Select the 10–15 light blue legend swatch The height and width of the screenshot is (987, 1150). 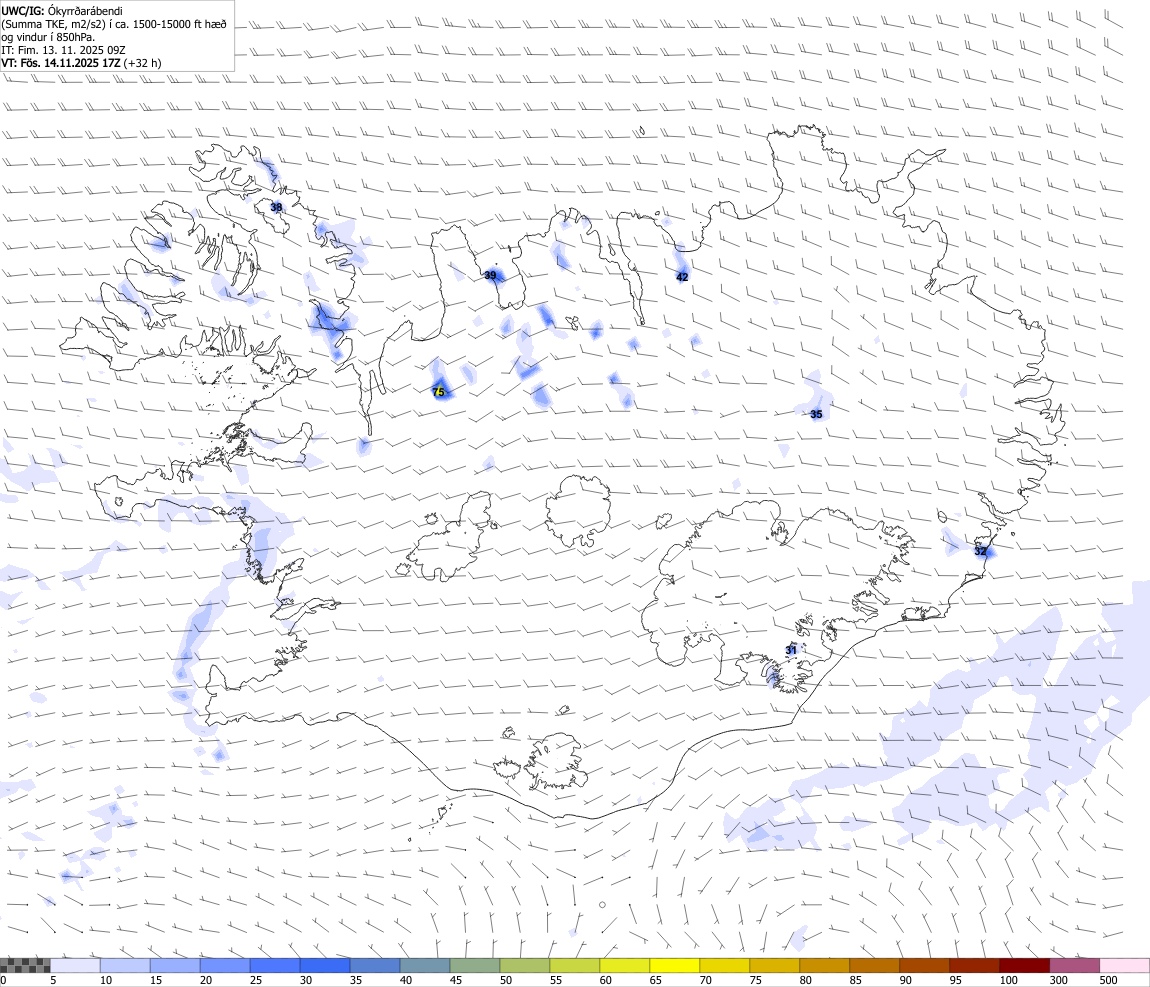coord(125,965)
